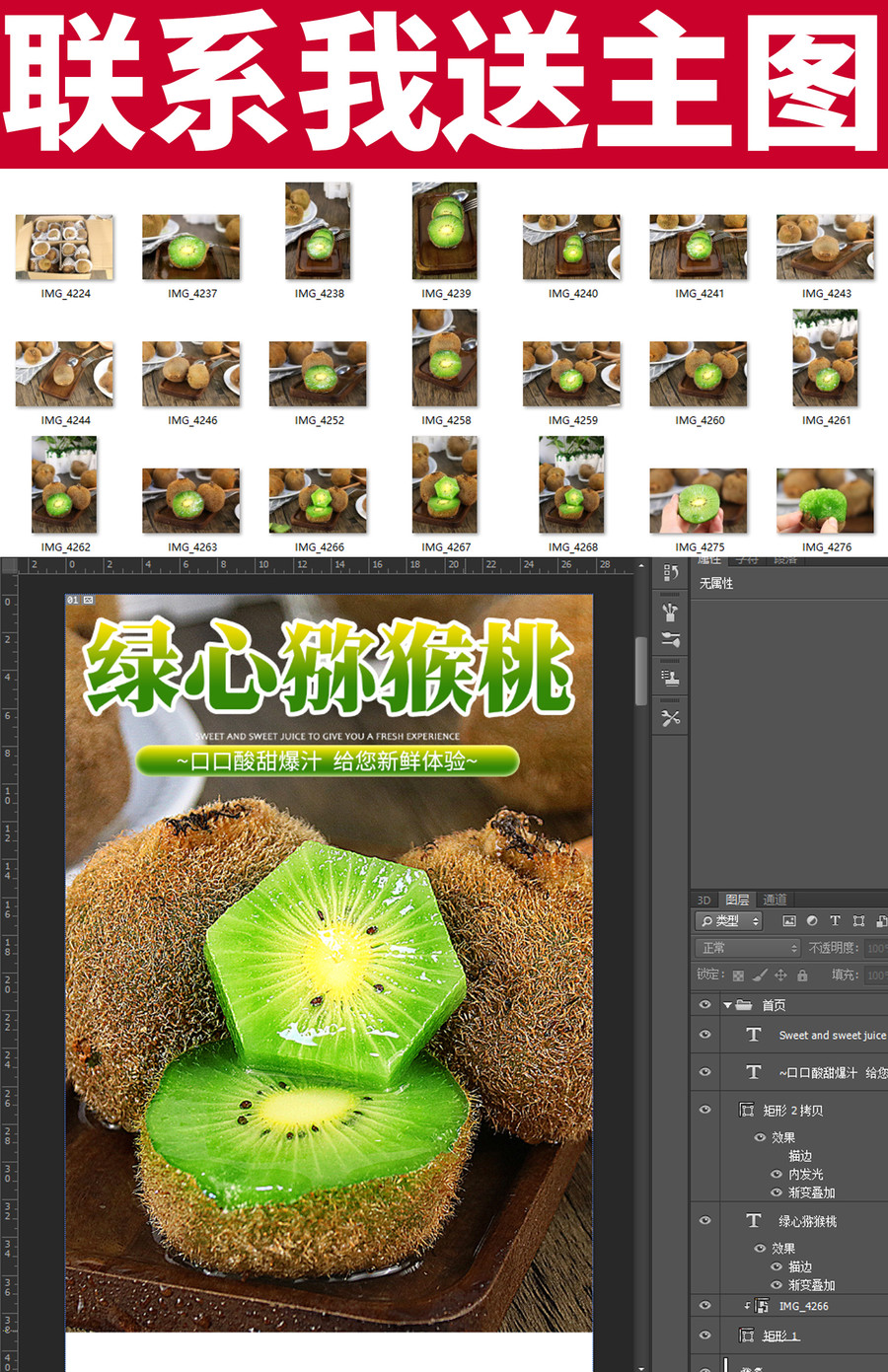Viewport: 888px width, 1372px height.
Task: Lock position move icon
Action: pos(780,975)
